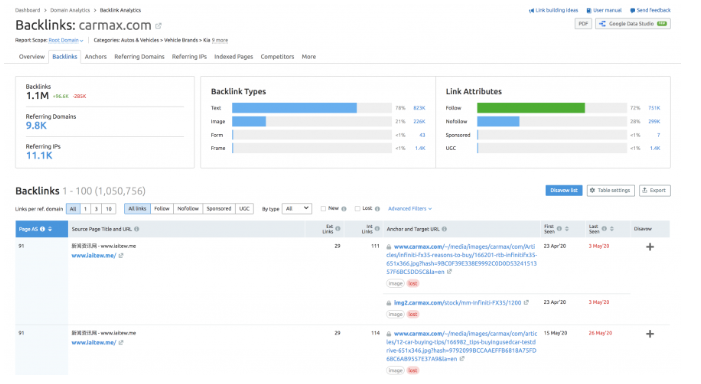Image resolution: width=701 pixels, height=384 pixels.
Task: Open the By type All dropdown
Action: point(297,209)
